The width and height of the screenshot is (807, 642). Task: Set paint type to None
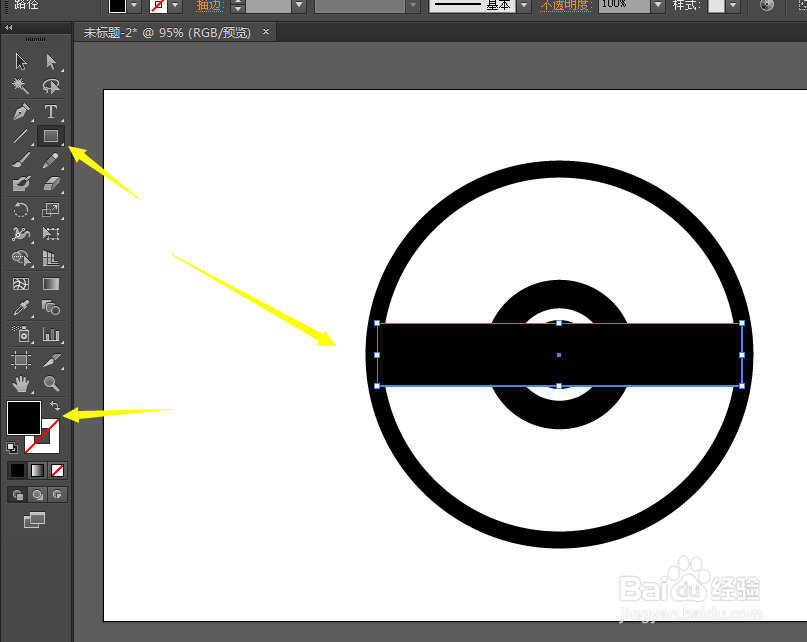point(58,470)
